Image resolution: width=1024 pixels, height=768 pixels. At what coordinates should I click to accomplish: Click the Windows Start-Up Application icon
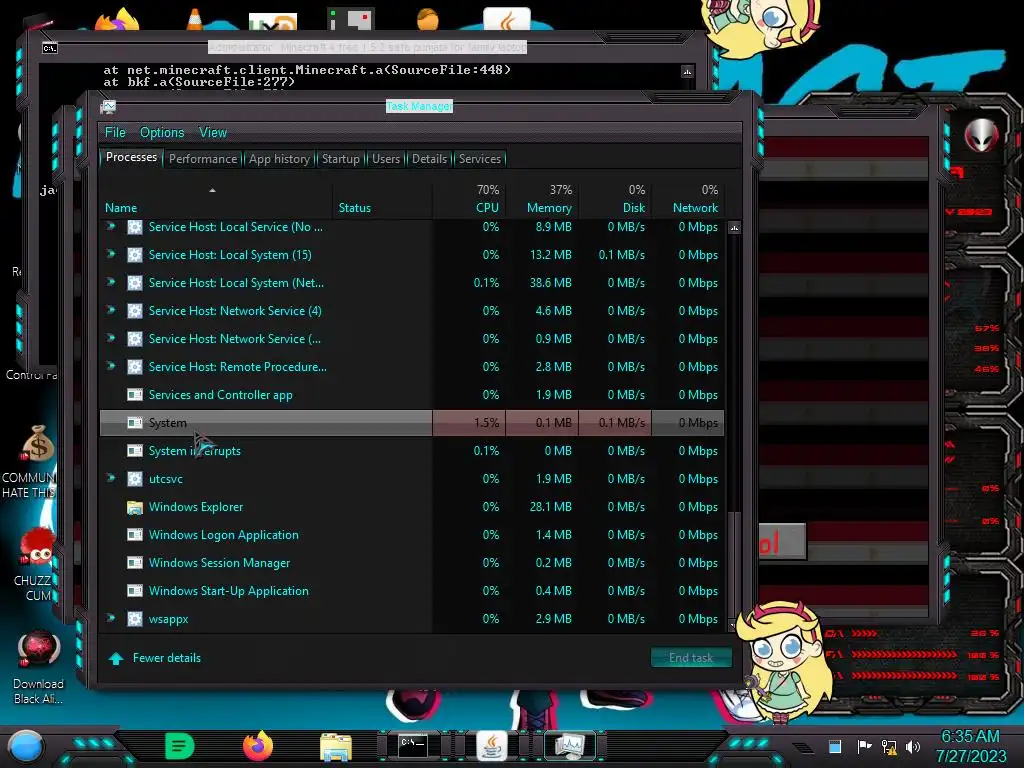point(135,590)
